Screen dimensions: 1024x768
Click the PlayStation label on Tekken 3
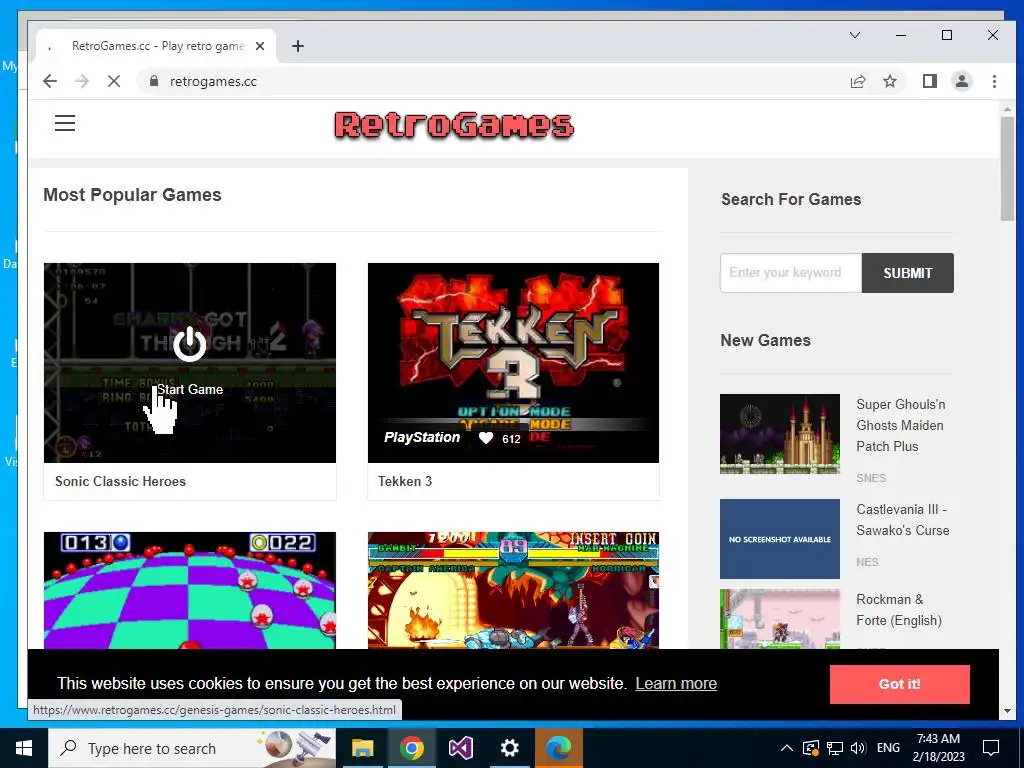422,438
